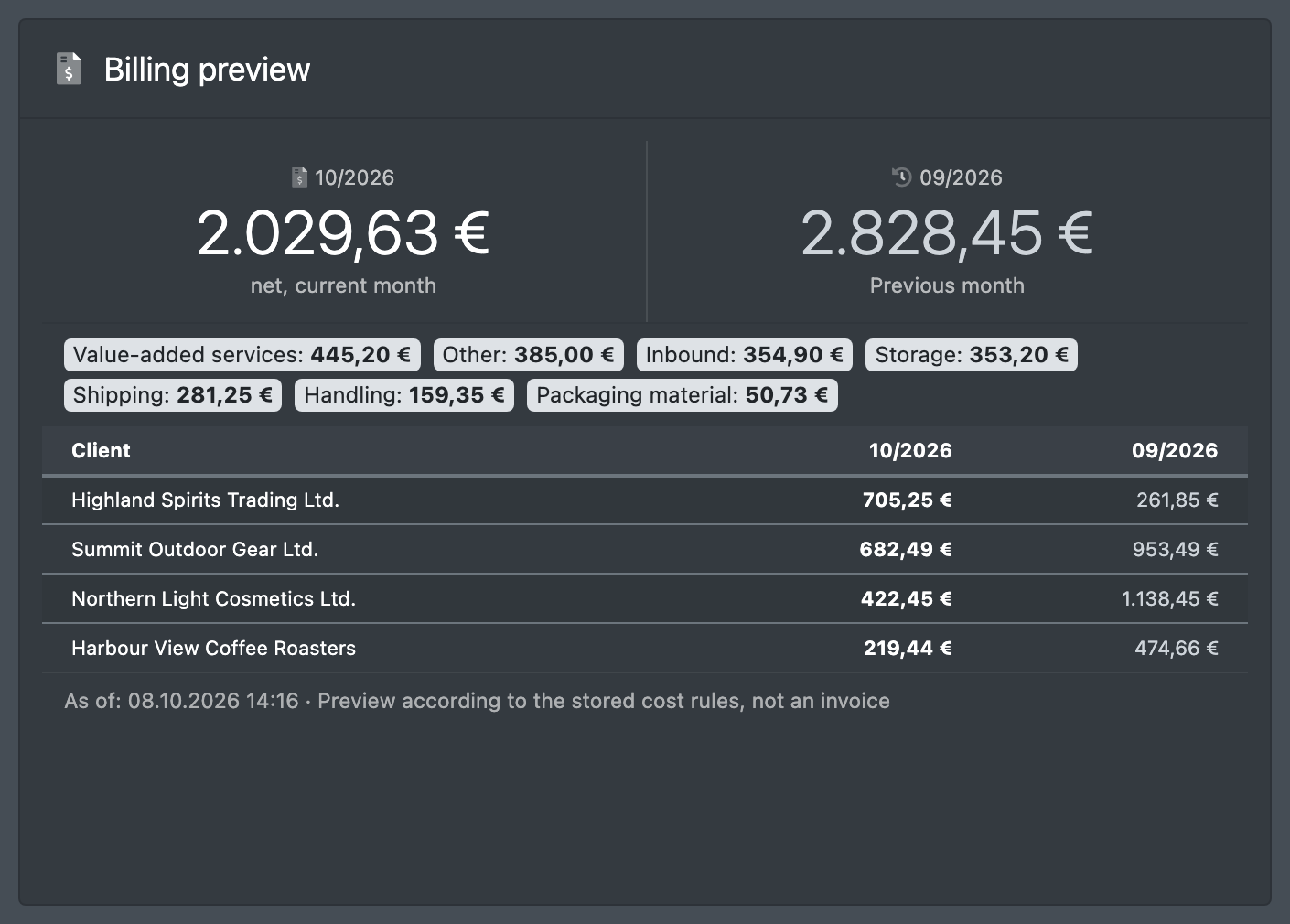Viewport: 1290px width, 924px height.
Task: Click the 09/2026 table column header
Action: tap(1175, 450)
